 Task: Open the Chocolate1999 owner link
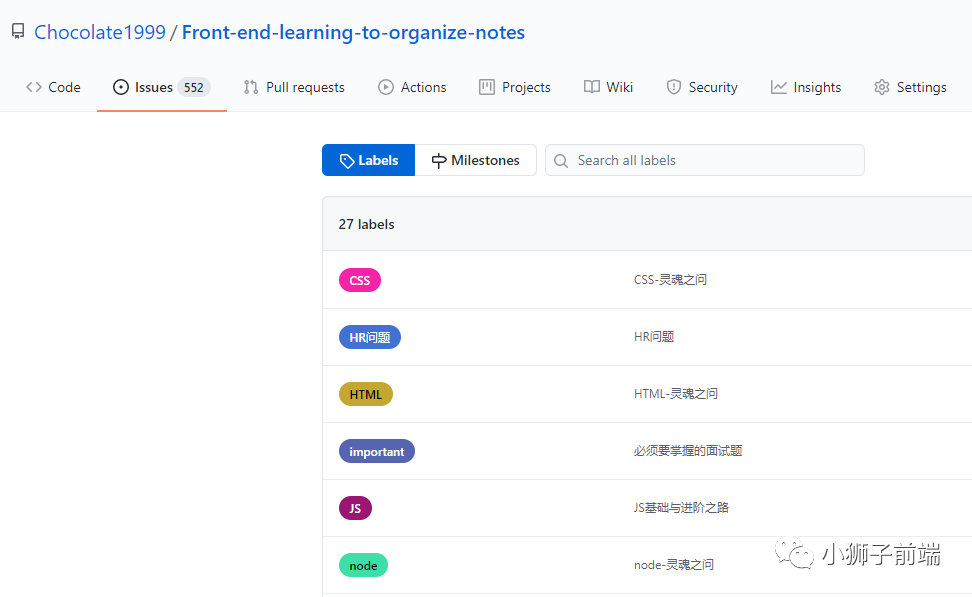click(100, 32)
